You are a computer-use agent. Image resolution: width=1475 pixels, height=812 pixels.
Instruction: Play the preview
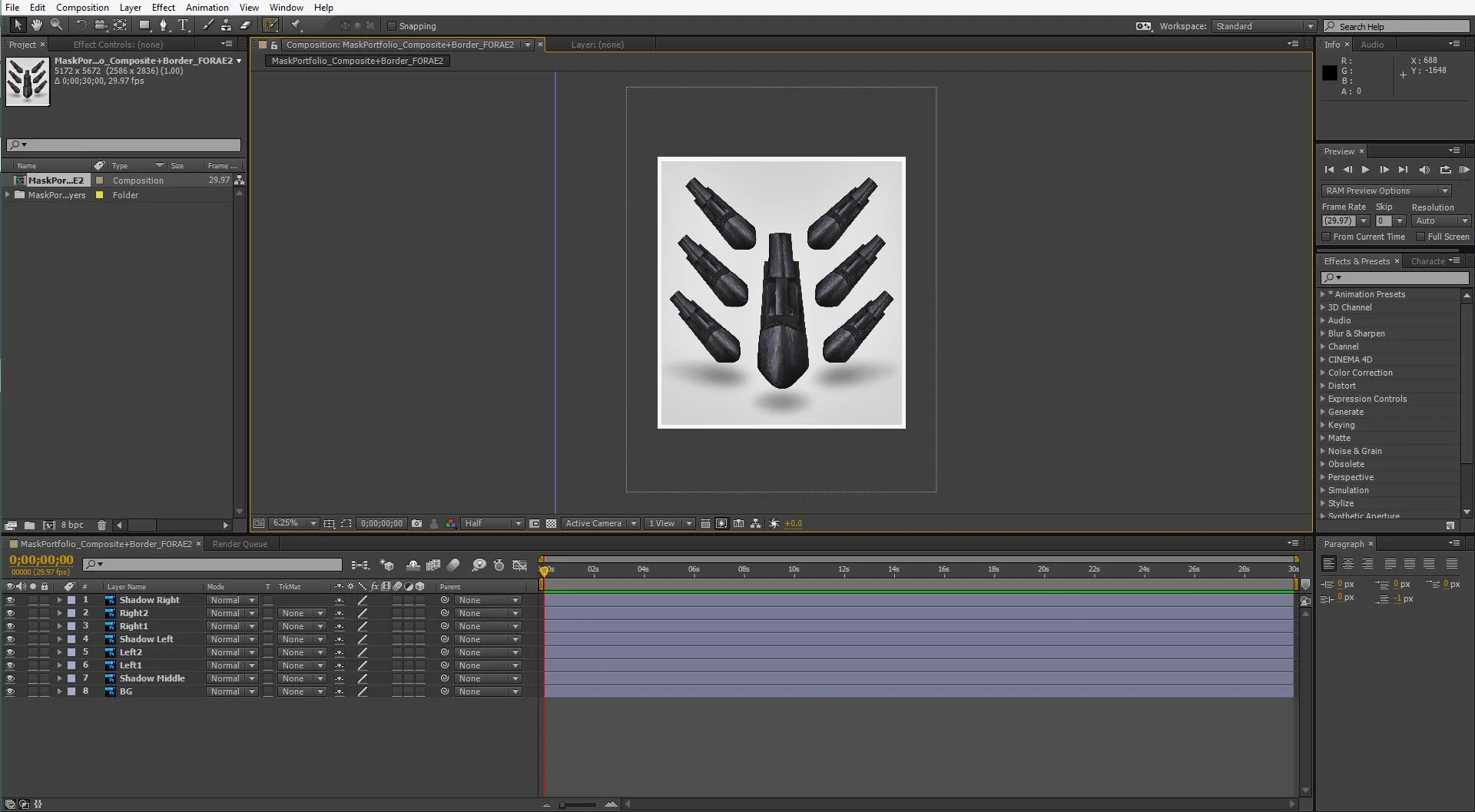(1365, 170)
